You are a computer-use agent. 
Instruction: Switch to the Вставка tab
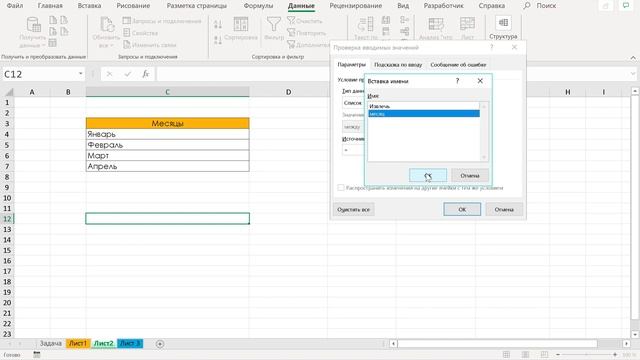click(x=89, y=6)
